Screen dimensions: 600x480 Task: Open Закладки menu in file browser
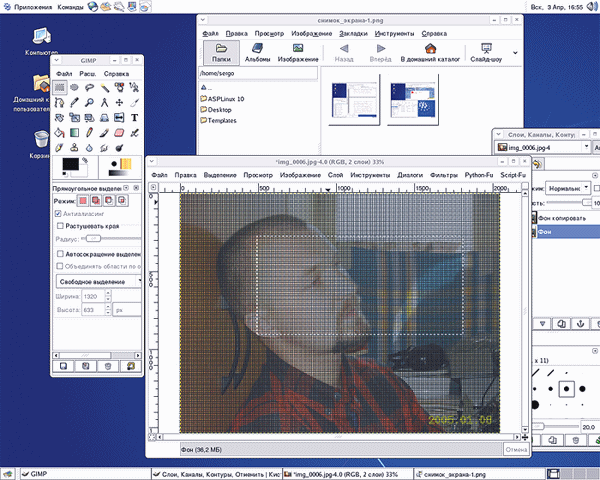point(353,34)
